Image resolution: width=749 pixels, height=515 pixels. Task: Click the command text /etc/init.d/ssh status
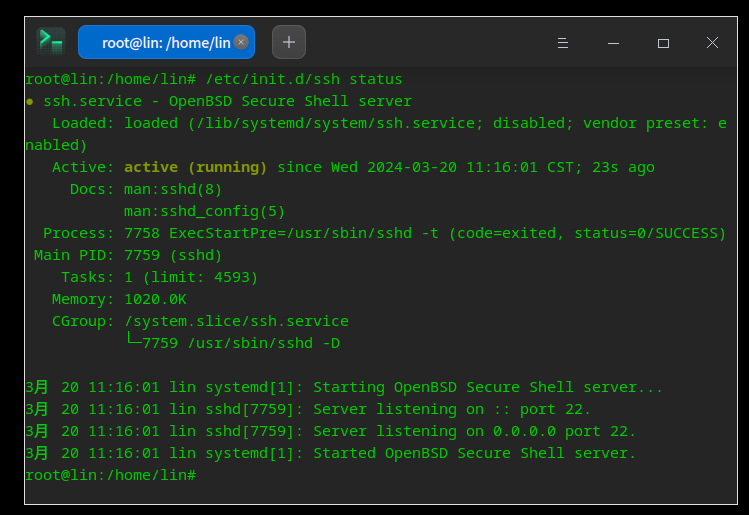click(x=304, y=79)
